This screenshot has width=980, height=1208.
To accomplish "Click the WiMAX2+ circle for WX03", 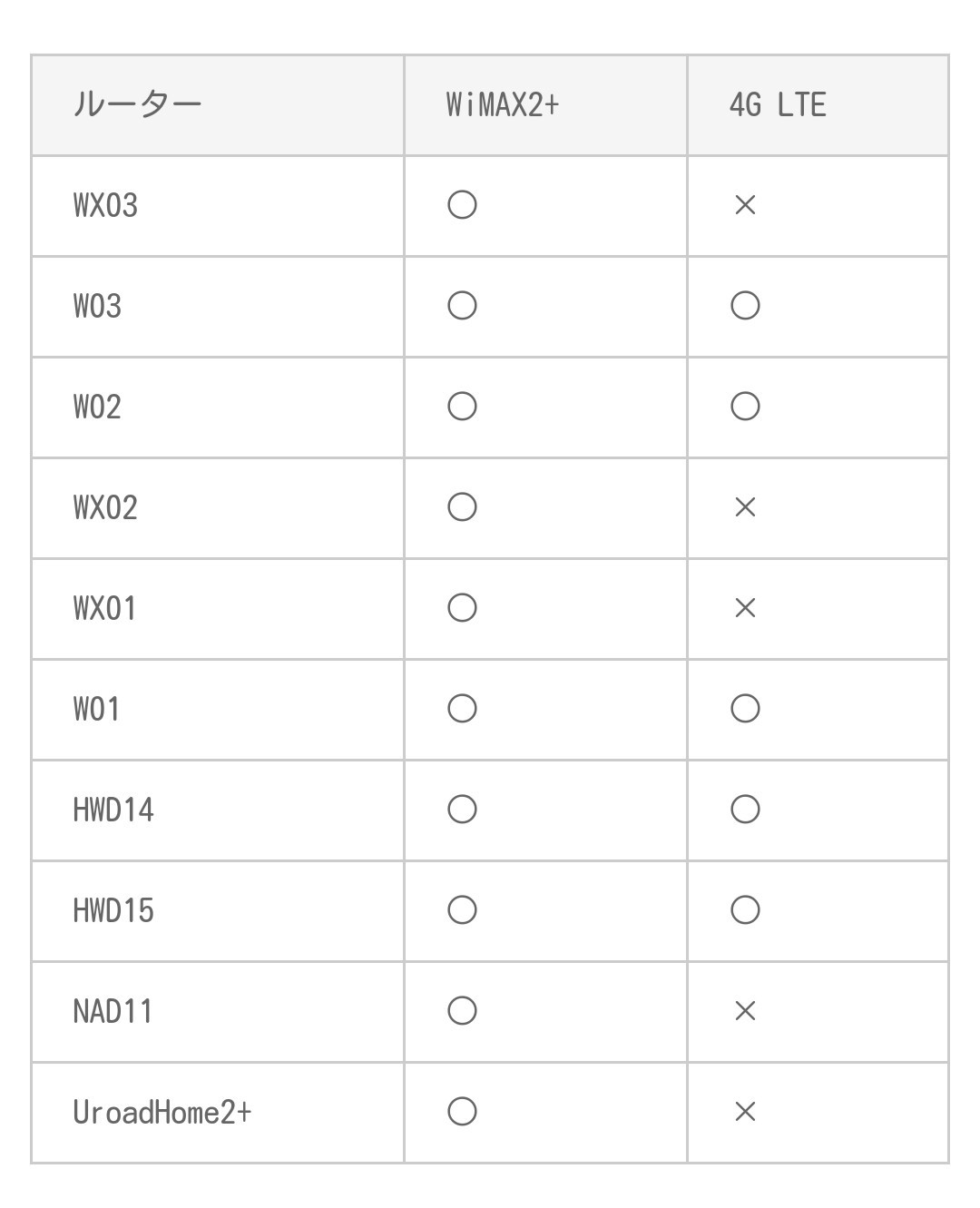I will click(462, 205).
